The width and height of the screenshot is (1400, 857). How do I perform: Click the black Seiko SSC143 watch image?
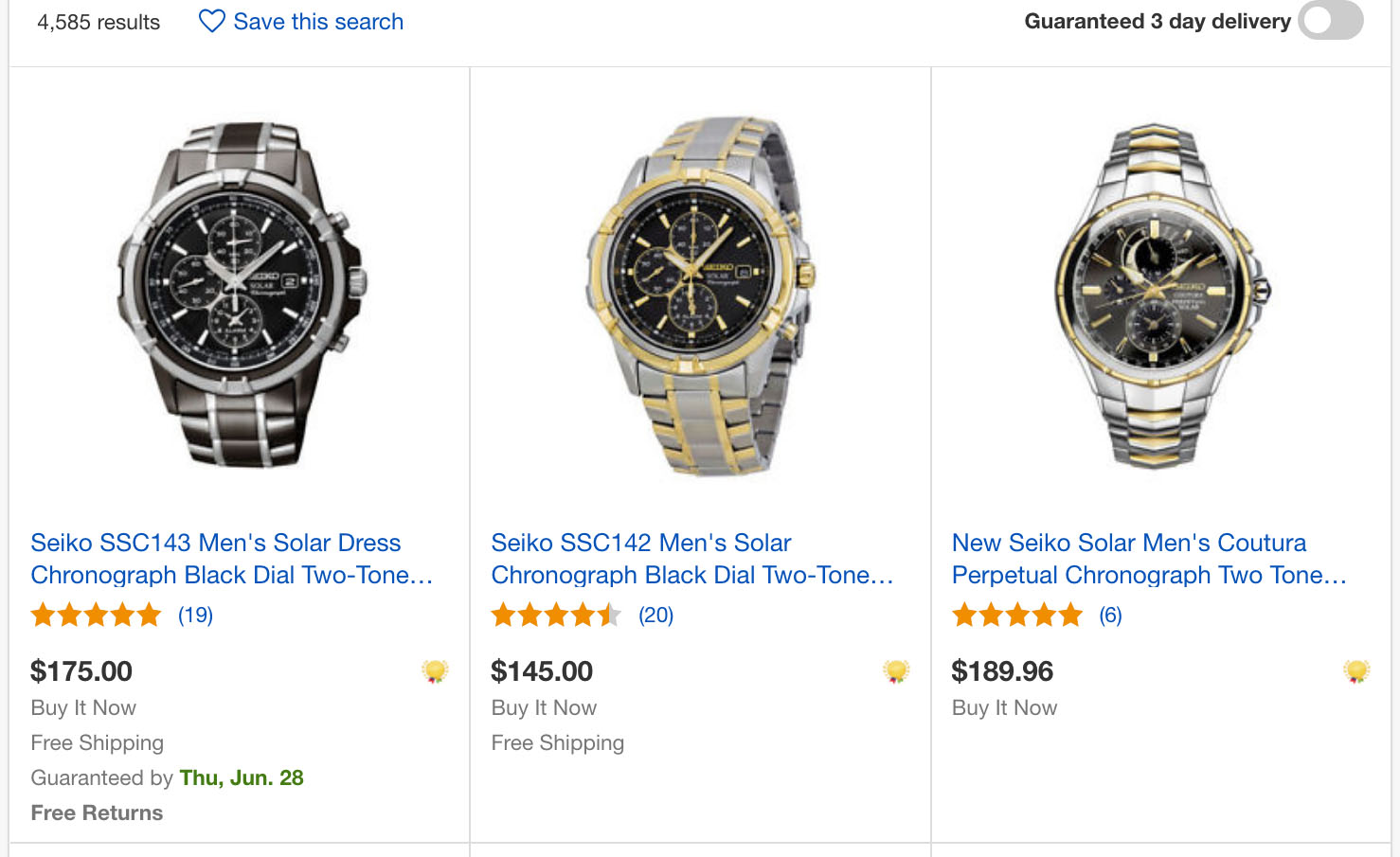pyautogui.click(x=241, y=294)
